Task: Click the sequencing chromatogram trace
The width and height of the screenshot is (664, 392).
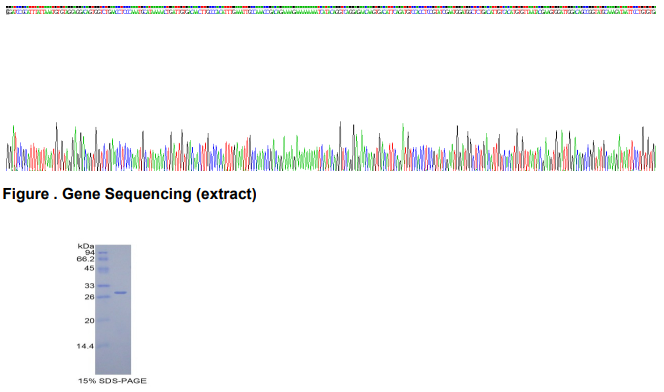Action: 331,146
